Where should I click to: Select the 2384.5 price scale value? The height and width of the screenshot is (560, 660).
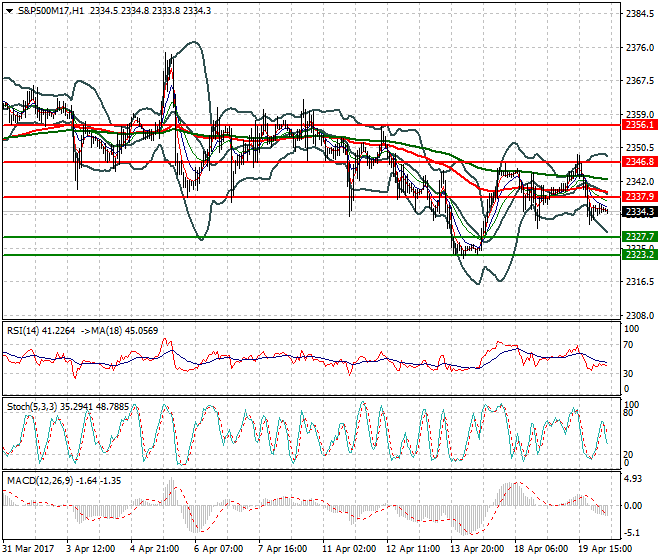click(640, 14)
